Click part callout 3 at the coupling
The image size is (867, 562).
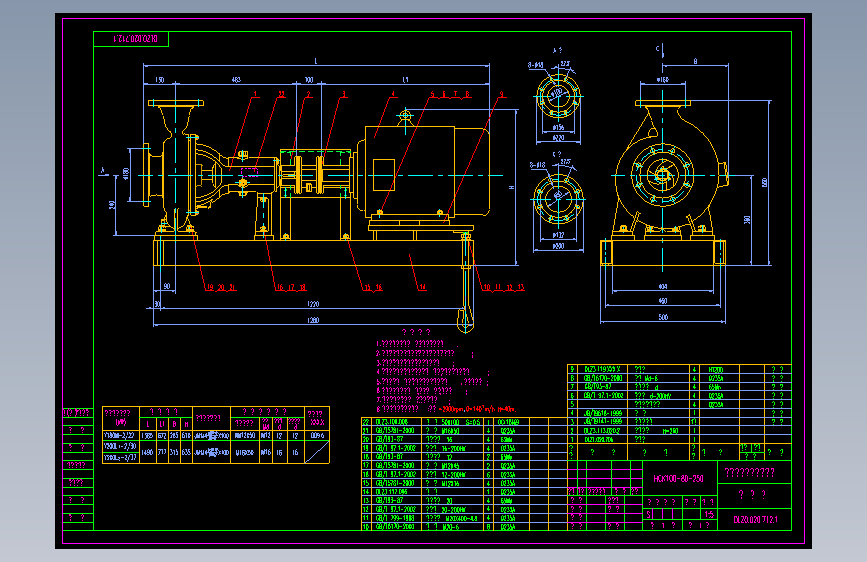coord(344,95)
